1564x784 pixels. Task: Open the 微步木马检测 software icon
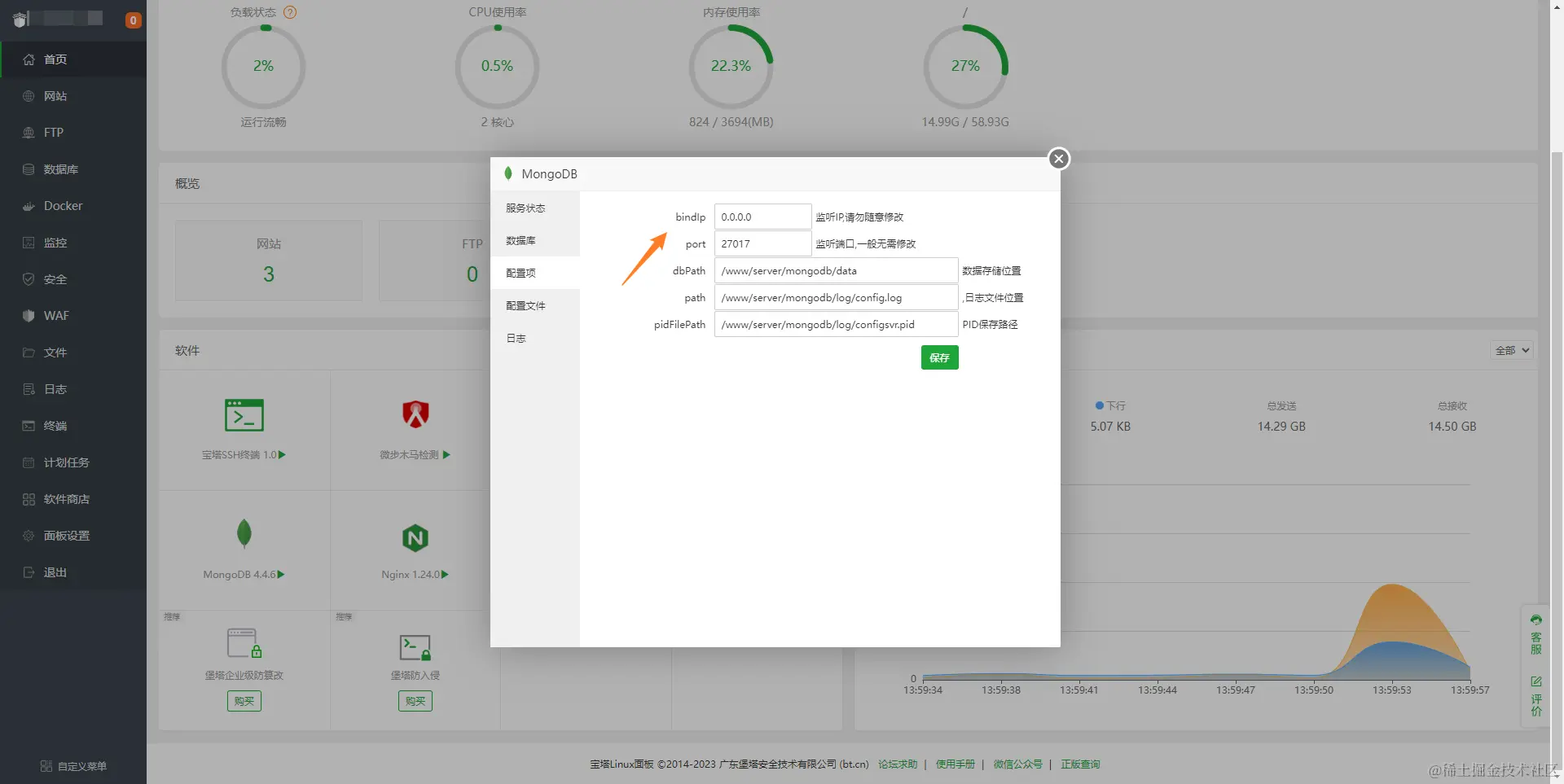(x=415, y=415)
